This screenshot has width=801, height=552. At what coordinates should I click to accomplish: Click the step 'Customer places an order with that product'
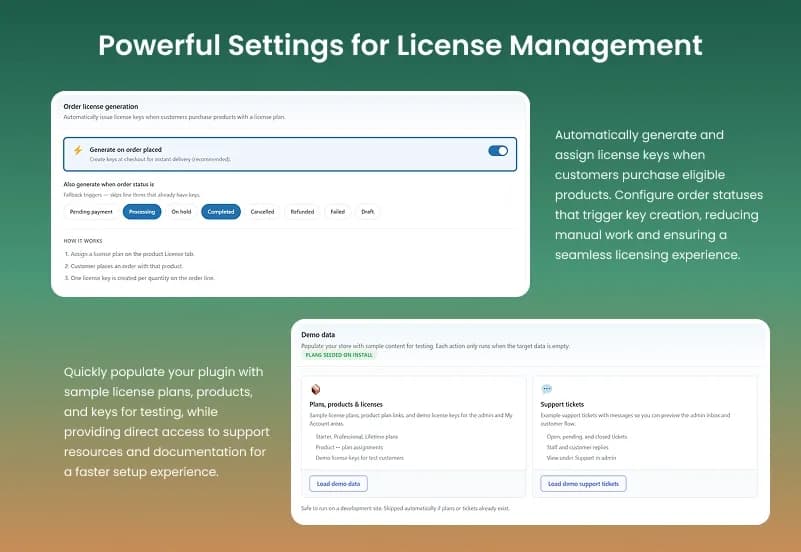pyautogui.click(x=123, y=266)
